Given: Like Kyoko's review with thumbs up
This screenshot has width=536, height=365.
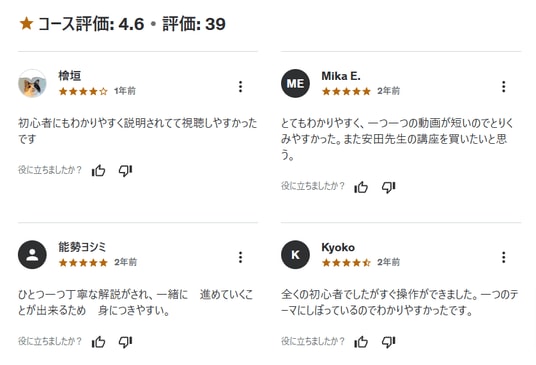Looking at the screenshot, I should coord(361,341).
